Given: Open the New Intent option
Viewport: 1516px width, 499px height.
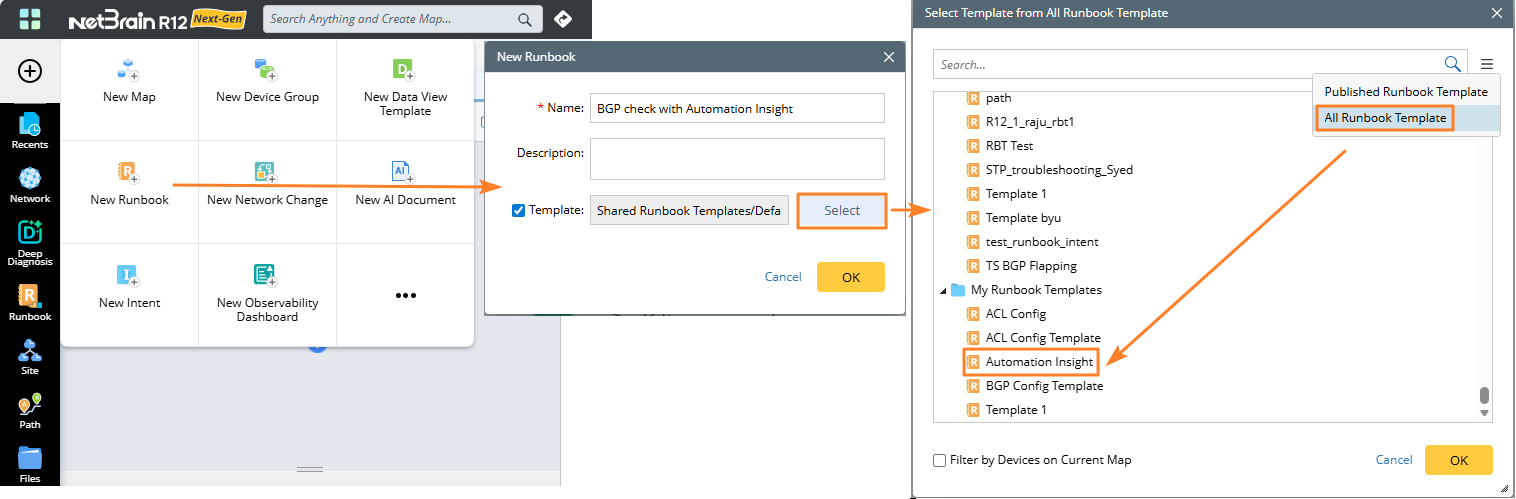Looking at the screenshot, I should pyautogui.click(x=129, y=275).
